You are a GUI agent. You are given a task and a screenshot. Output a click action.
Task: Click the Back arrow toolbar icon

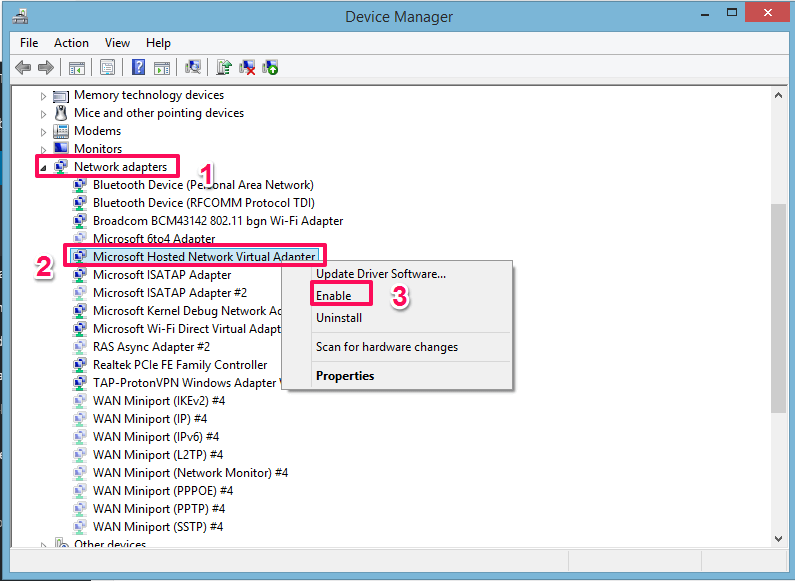(x=23, y=67)
